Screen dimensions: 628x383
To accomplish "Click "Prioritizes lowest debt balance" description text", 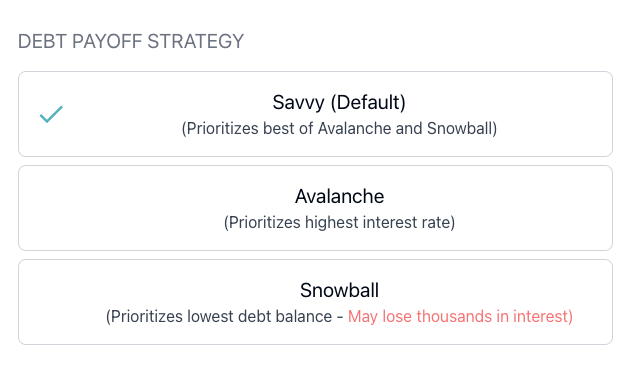I will pos(219,316).
